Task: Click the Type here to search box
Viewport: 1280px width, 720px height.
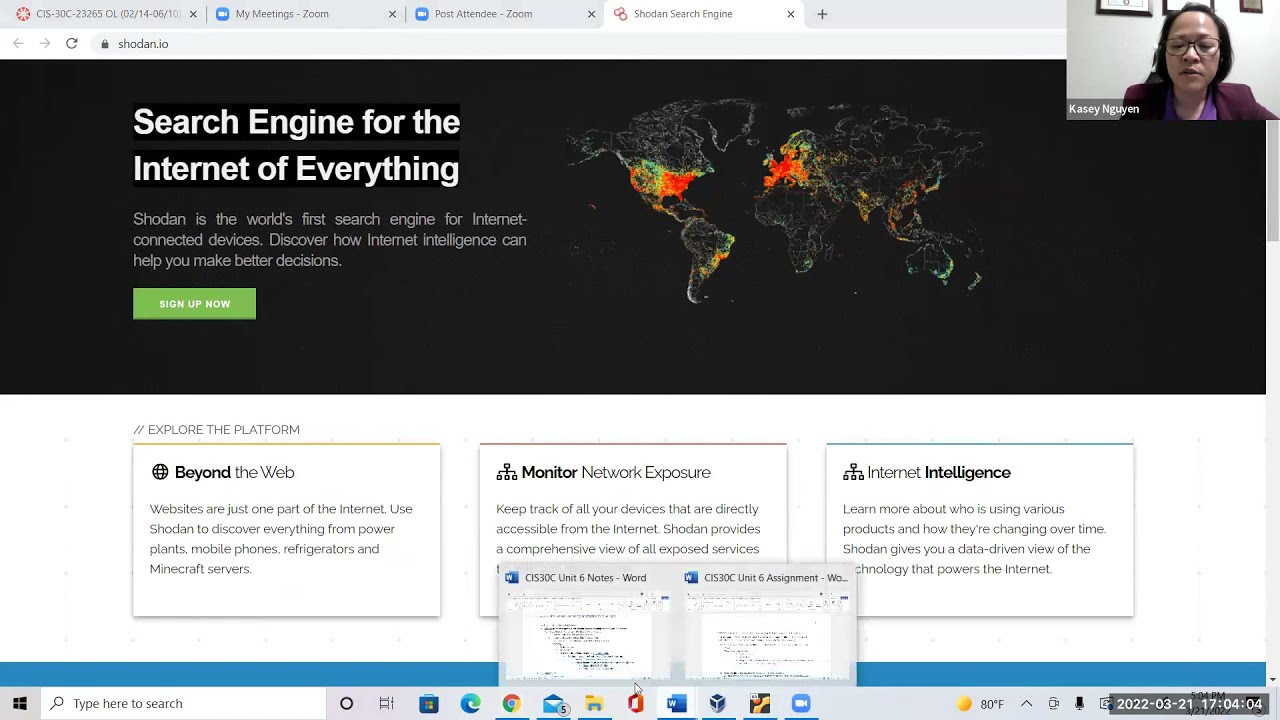Action: coord(183,703)
